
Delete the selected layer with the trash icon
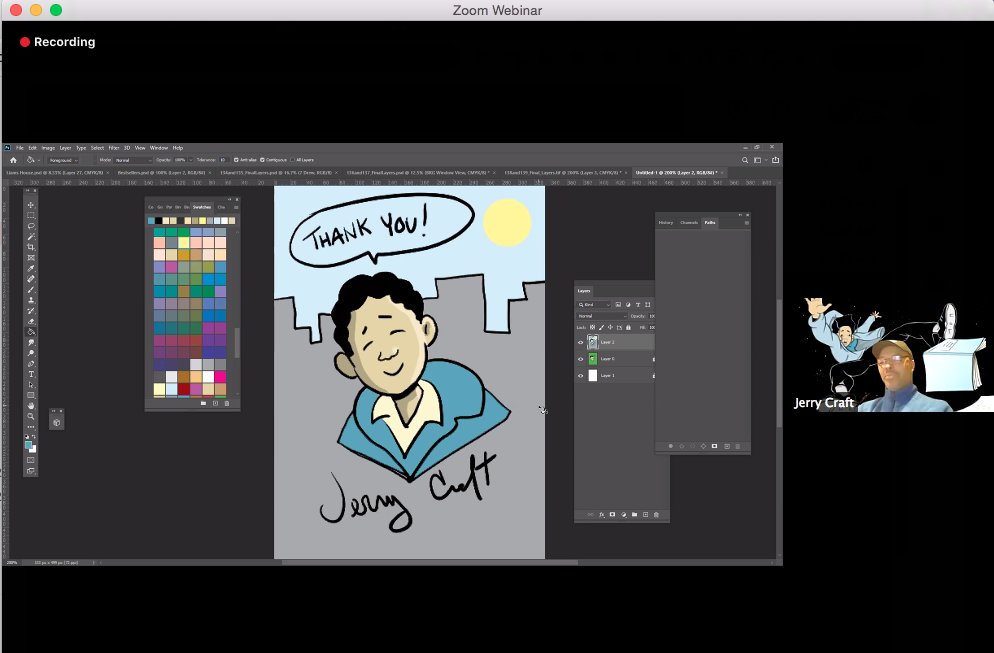[x=656, y=515]
